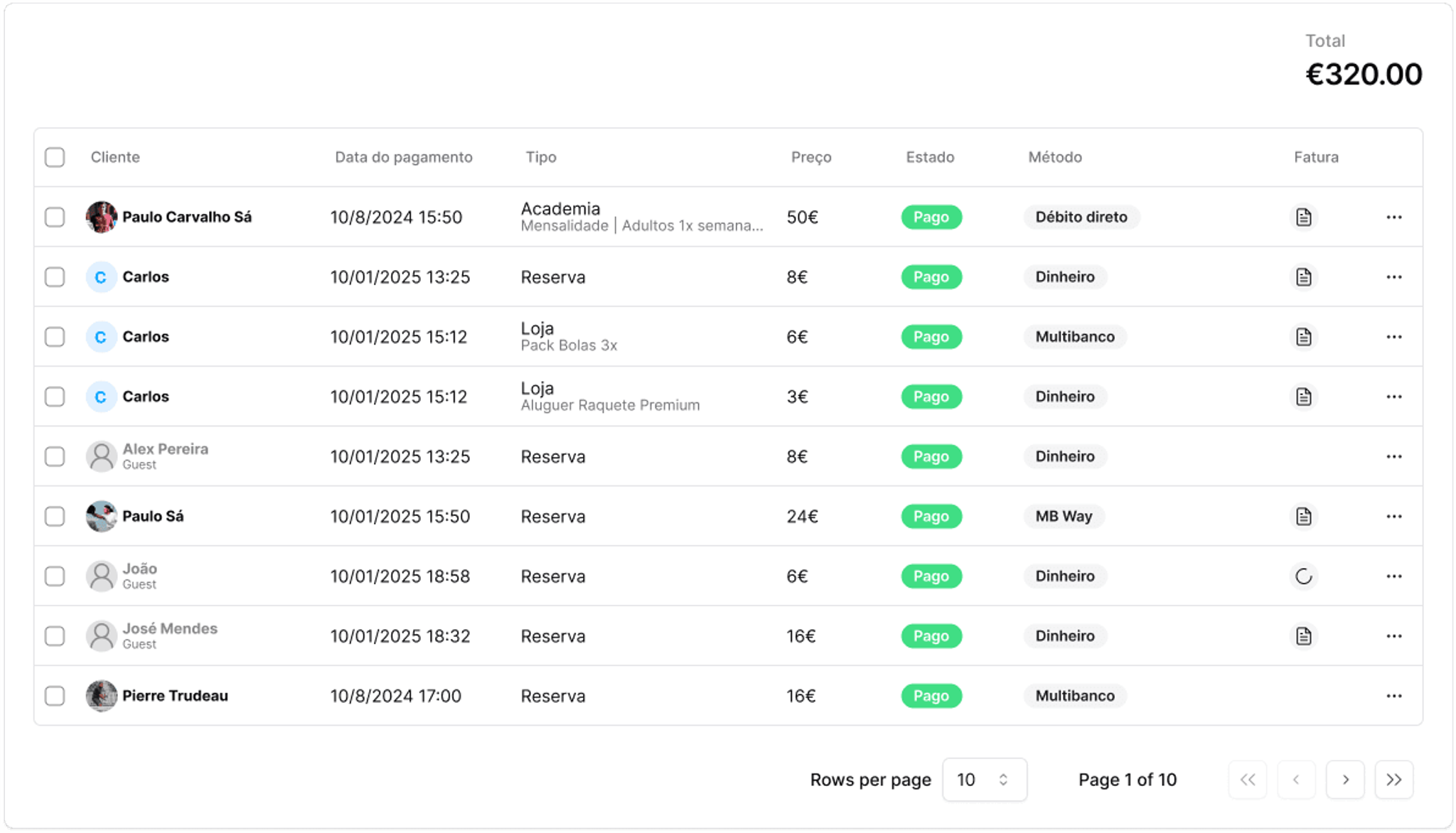Open more options for José Mendes row
The width and height of the screenshot is (1456, 833).
coord(1393,635)
